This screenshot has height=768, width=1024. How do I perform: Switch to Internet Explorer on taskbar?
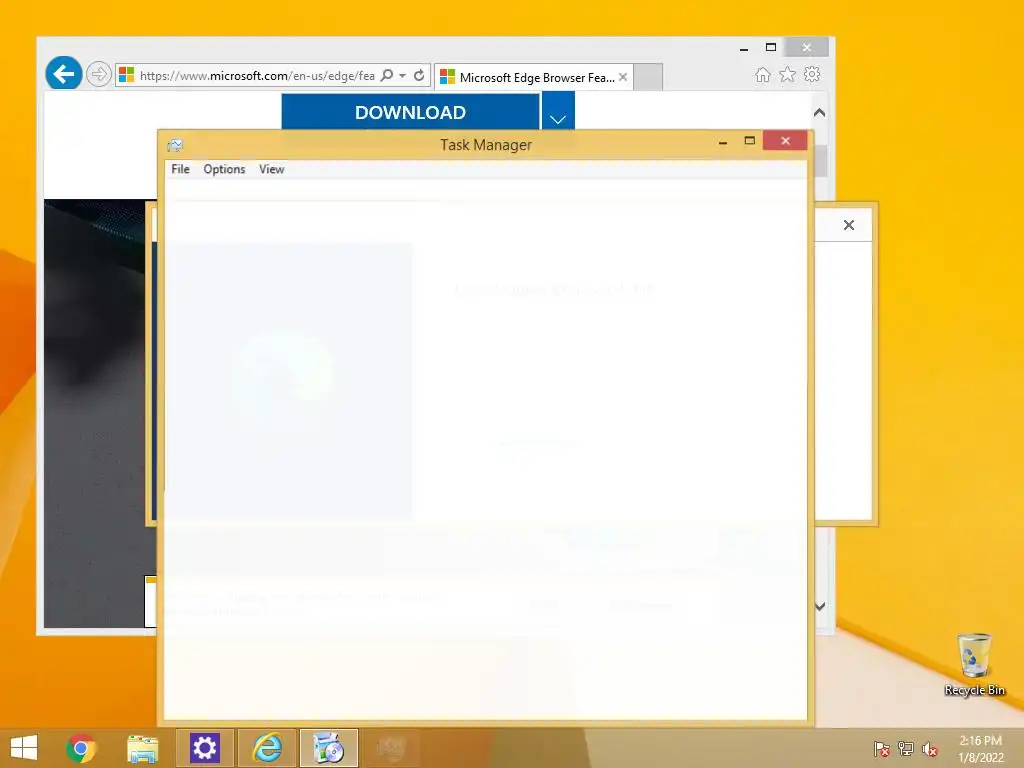click(x=267, y=748)
